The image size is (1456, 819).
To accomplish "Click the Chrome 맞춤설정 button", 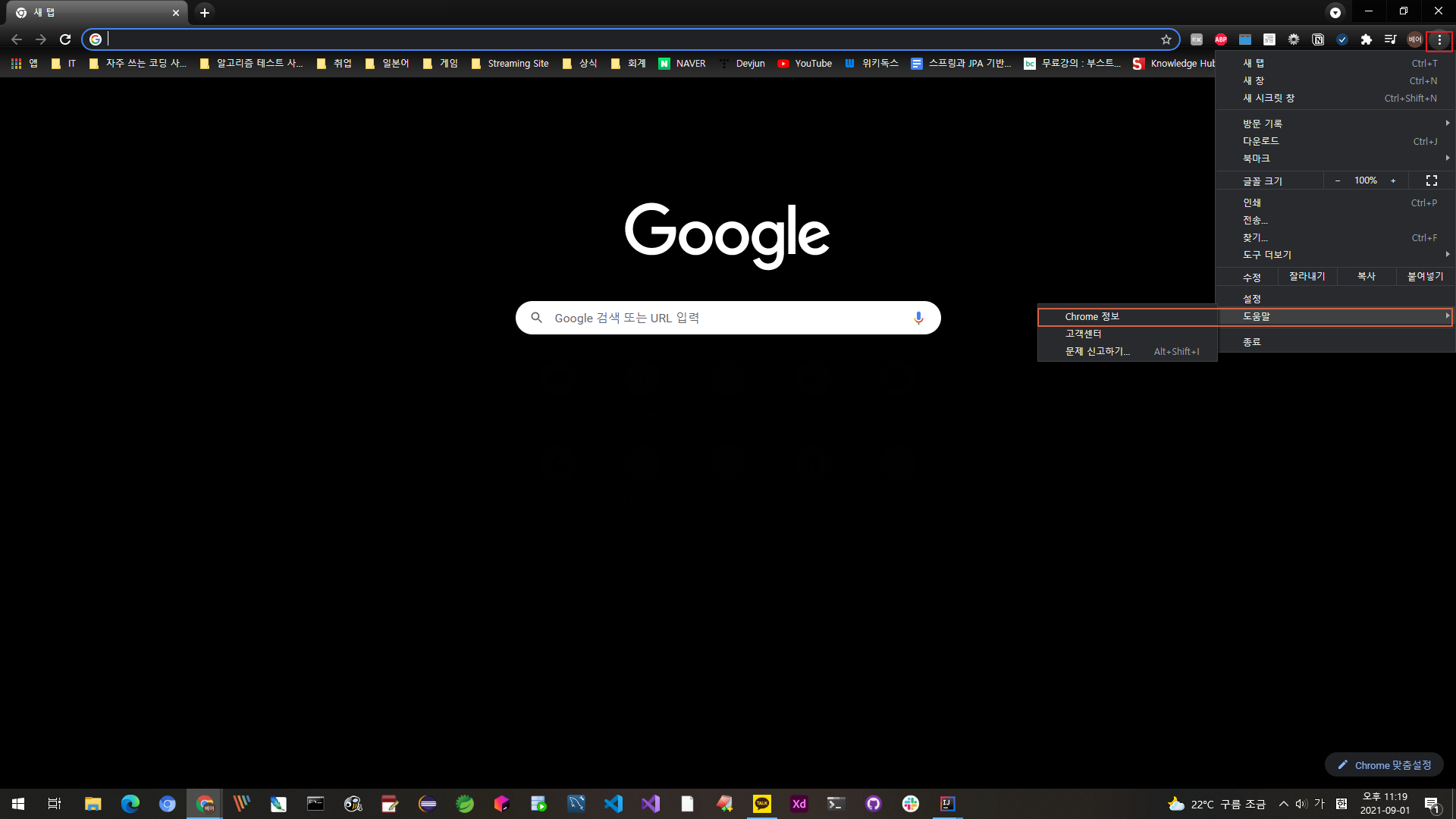I will 1384,765.
